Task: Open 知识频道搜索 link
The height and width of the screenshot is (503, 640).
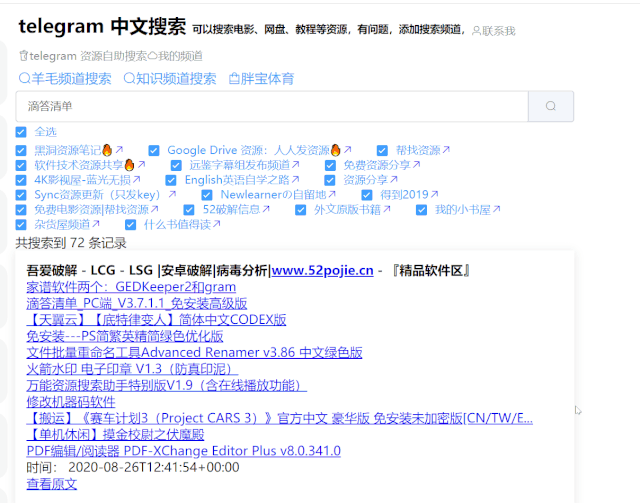Action: click(x=170, y=78)
